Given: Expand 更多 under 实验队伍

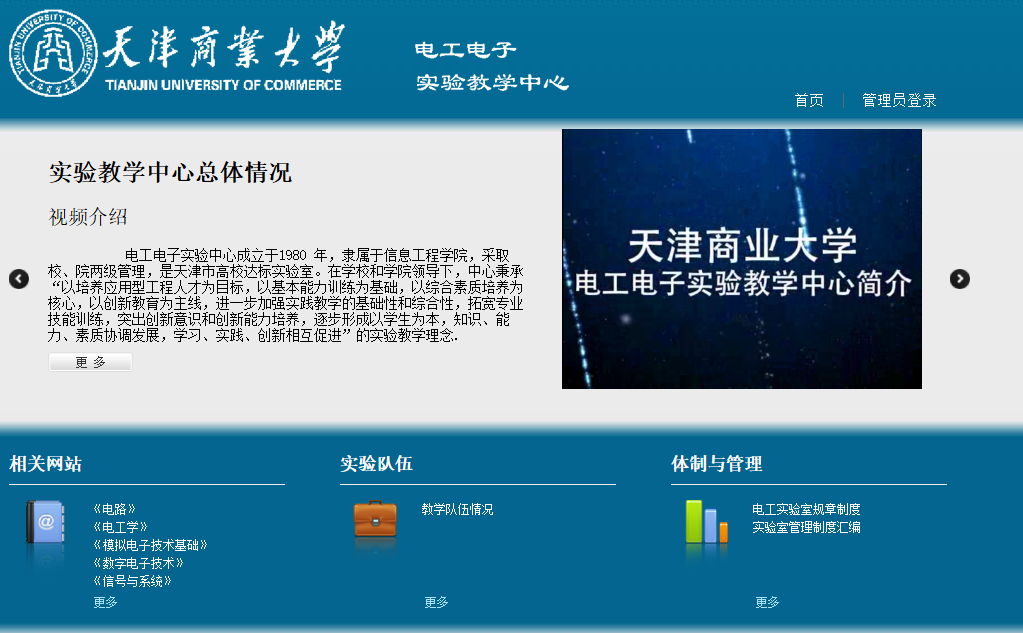Looking at the screenshot, I should tap(436, 602).
